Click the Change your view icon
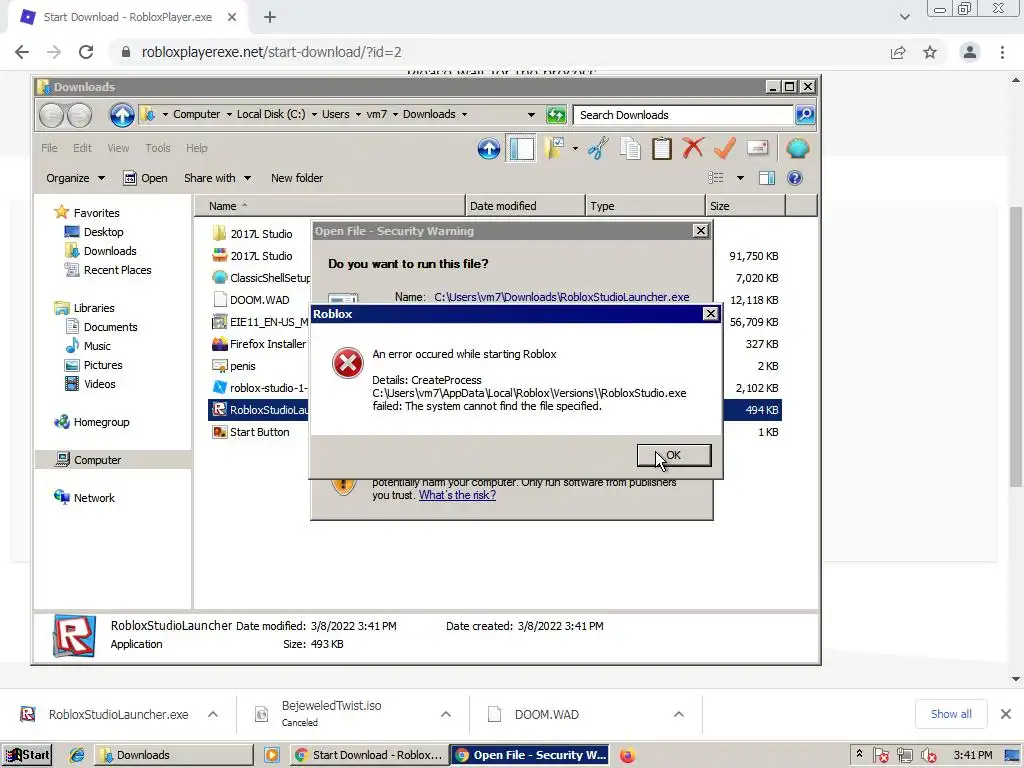The image size is (1024, 768). tap(716, 178)
